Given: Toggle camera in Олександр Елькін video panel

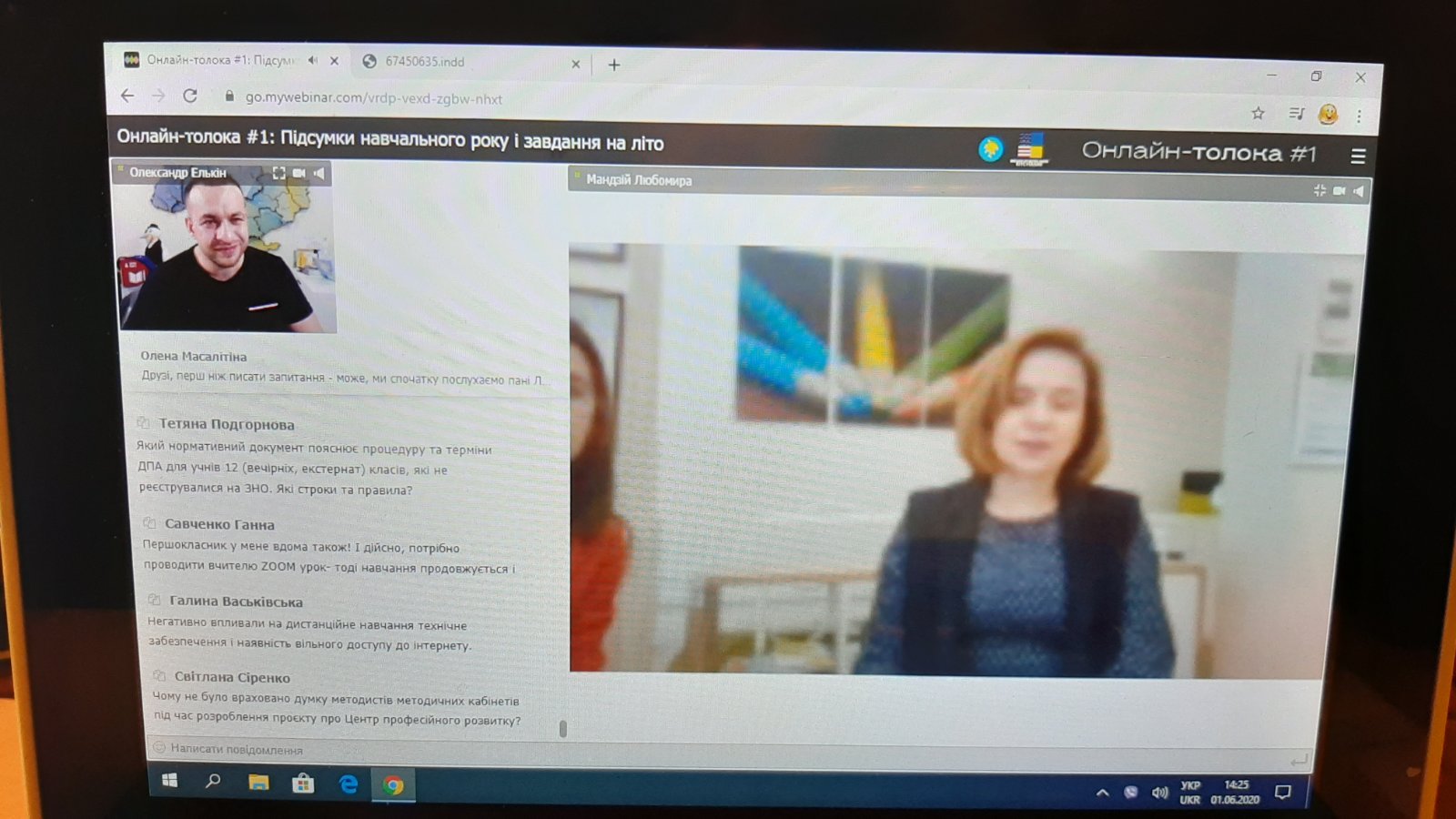Looking at the screenshot, I should click(x=299, y=173).
